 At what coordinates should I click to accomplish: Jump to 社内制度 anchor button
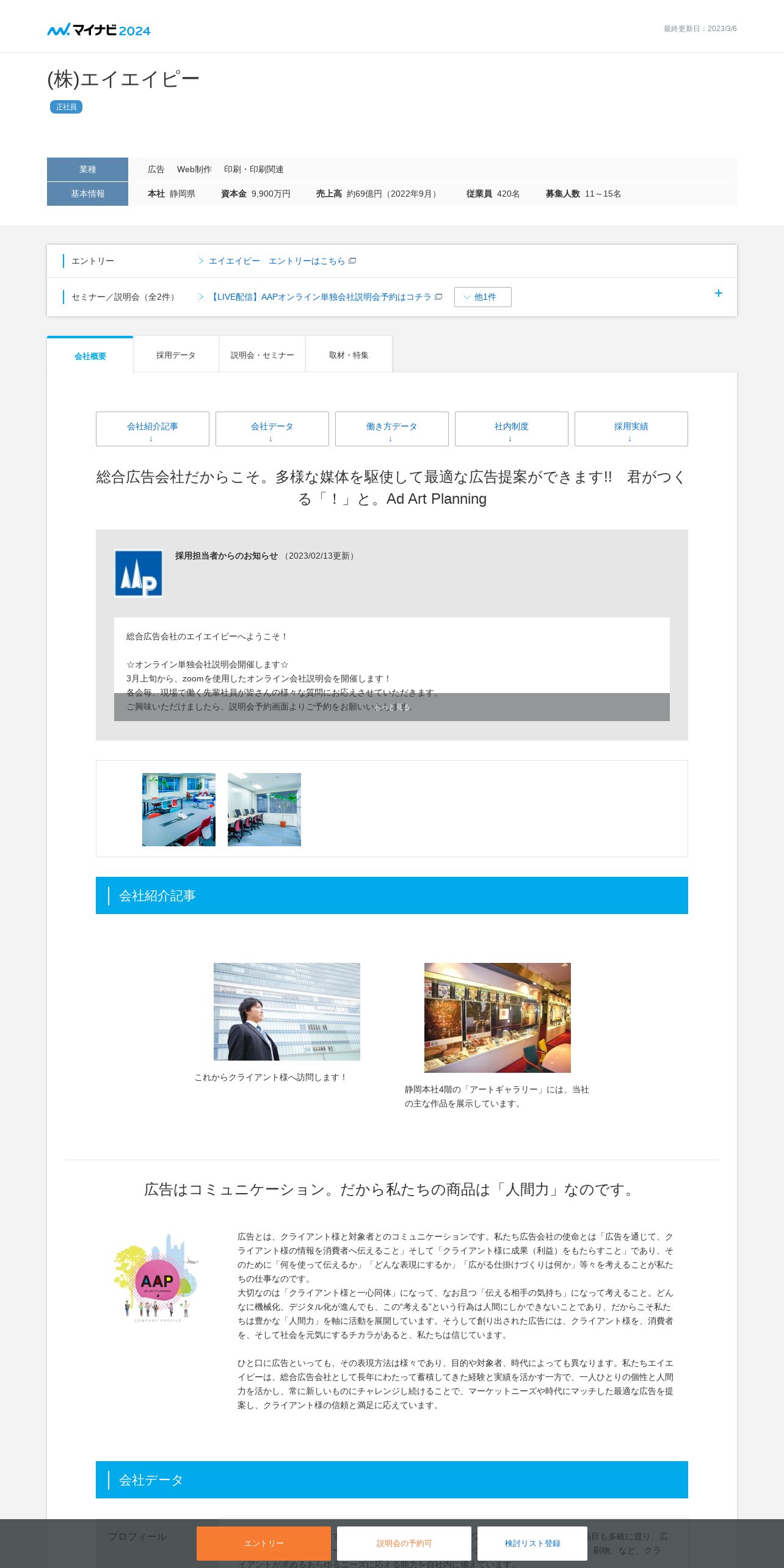pyautogui.click(x=512, y=429)
